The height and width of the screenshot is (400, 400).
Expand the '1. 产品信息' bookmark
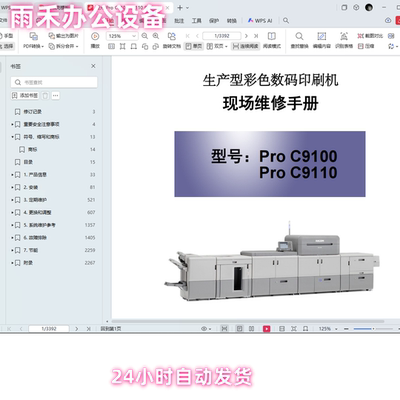(x=12, y=175)
